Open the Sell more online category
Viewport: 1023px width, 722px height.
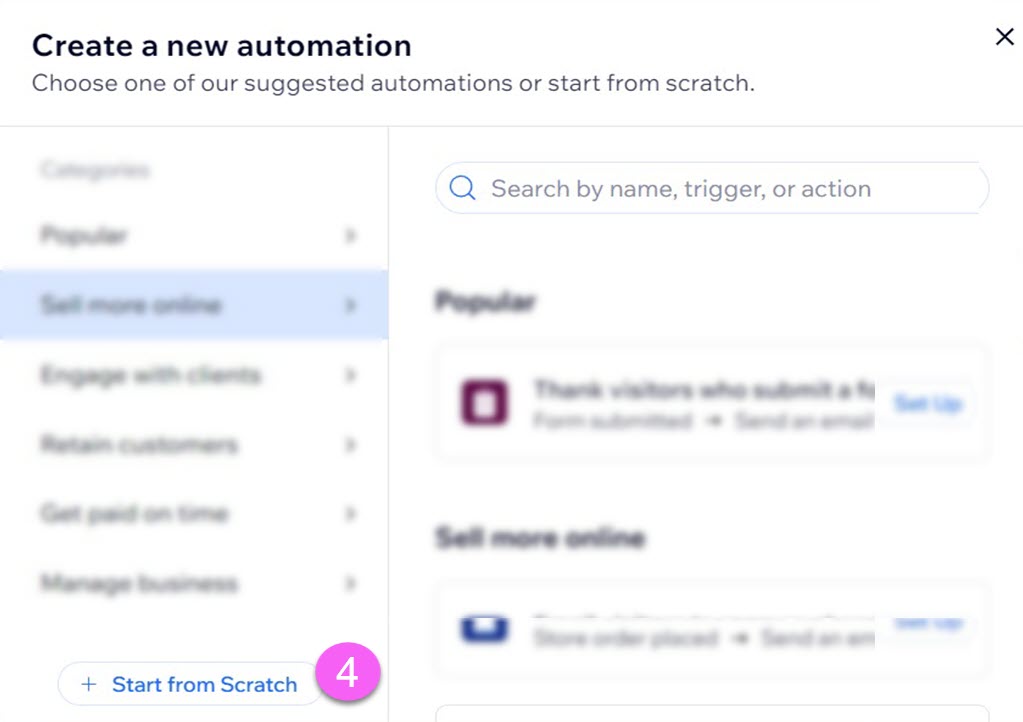coord(194,305)
